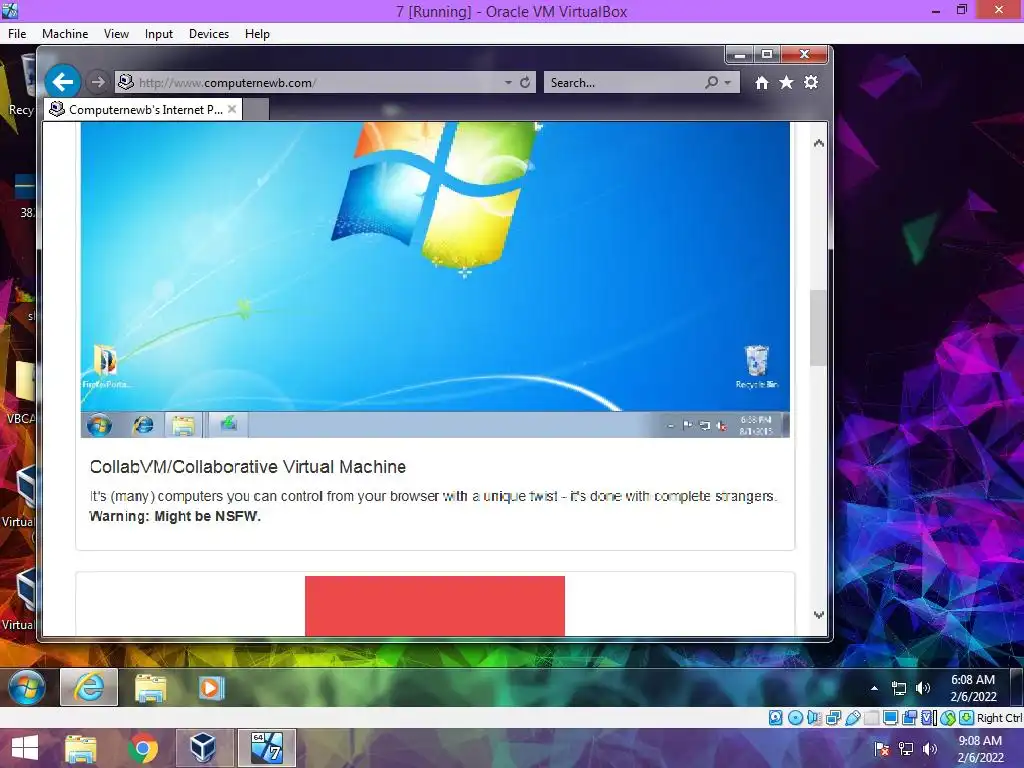Open VirtualBox Input menu
This screenshot has height=768, width=1024.
point(159,34)
